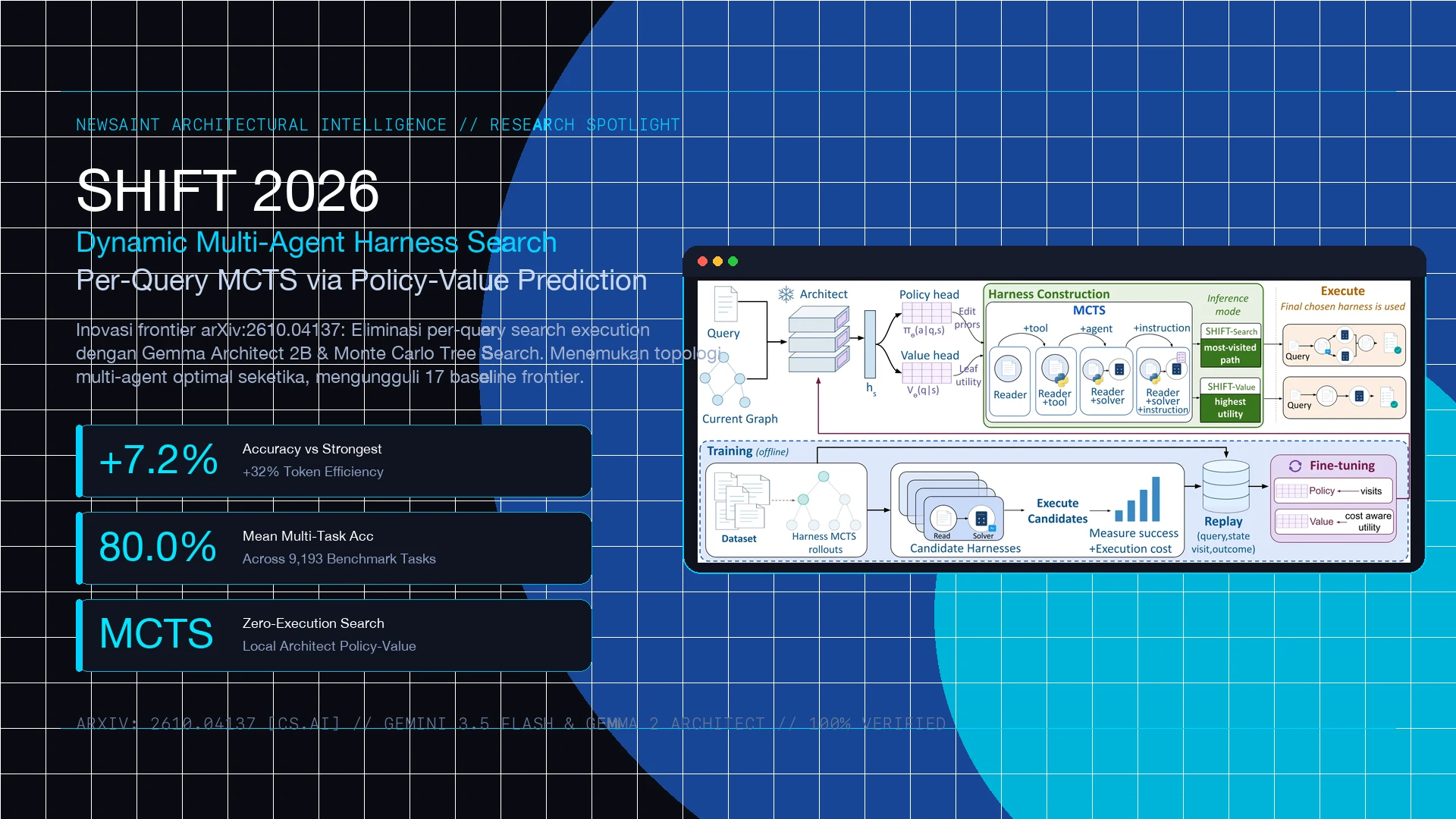The image size is (1456, 819).
Task: Click the Harness MCTS rollouts tree icon
Action: (x=824, y=500)
